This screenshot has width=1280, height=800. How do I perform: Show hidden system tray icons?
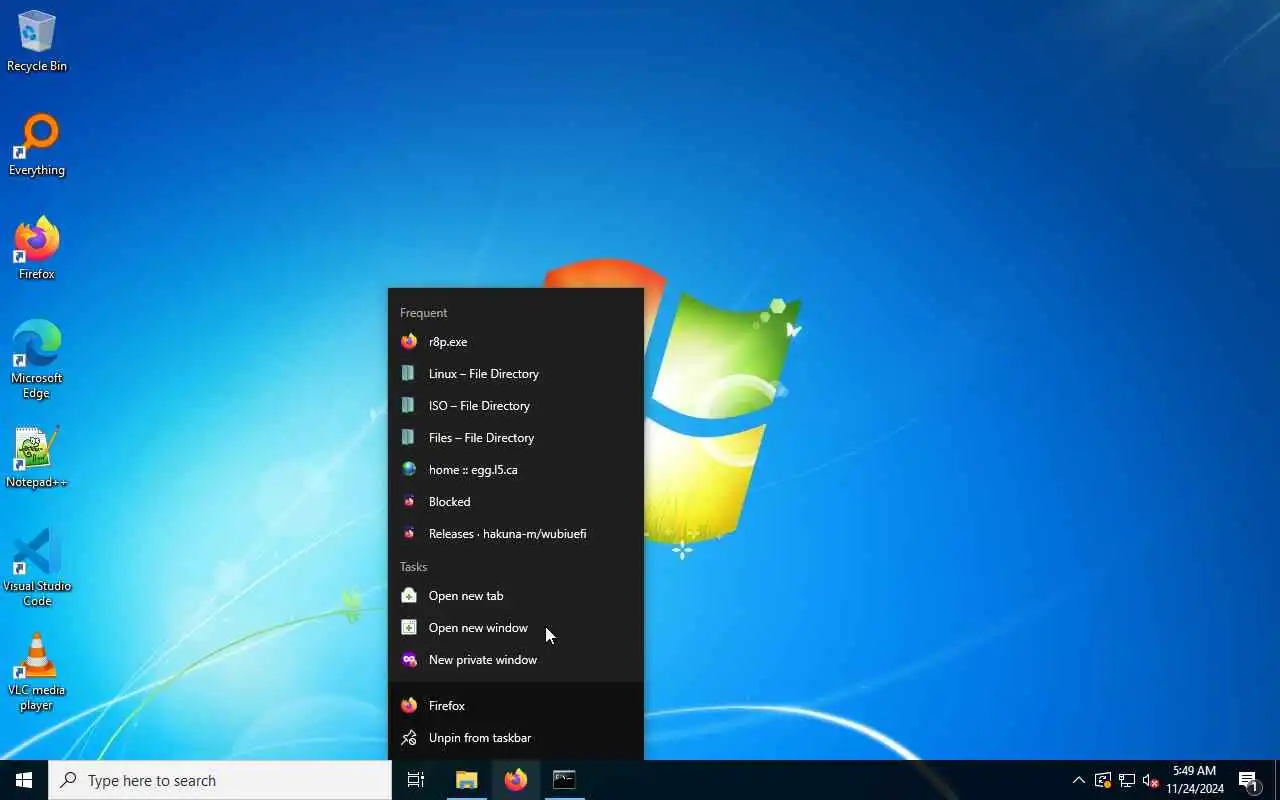pos(1078,780)
